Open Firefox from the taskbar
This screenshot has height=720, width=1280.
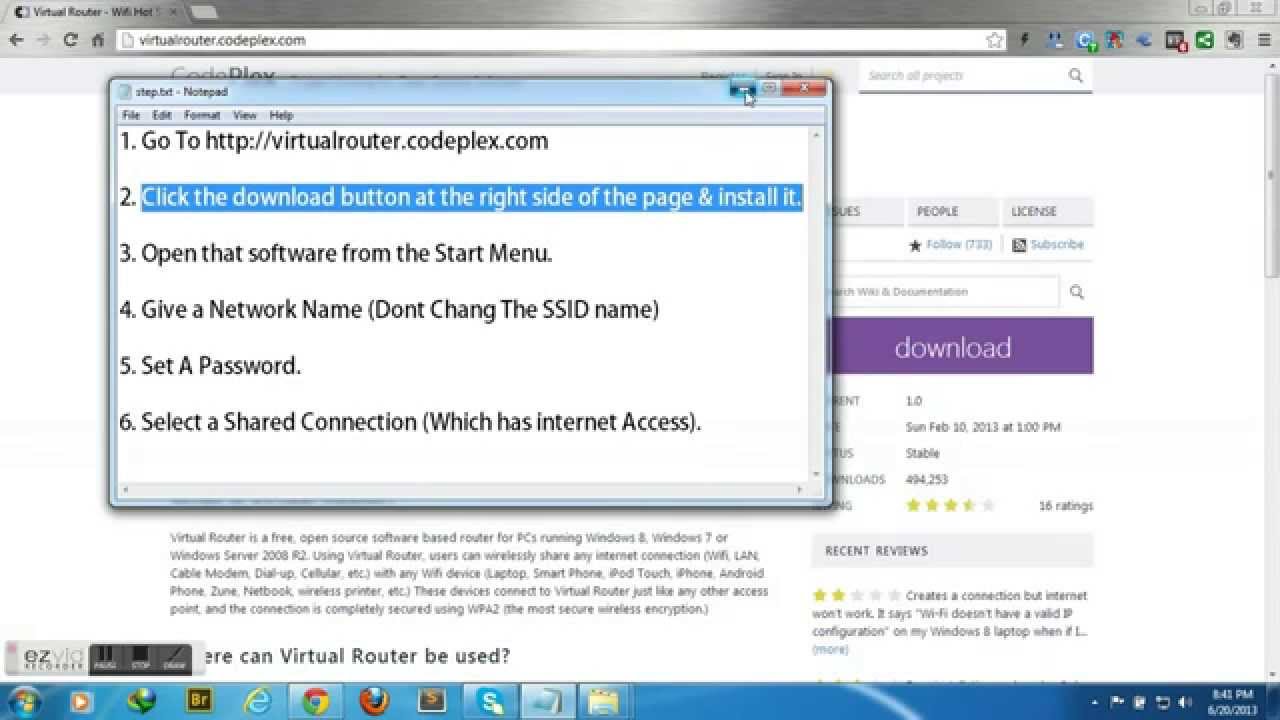(374, 701)
